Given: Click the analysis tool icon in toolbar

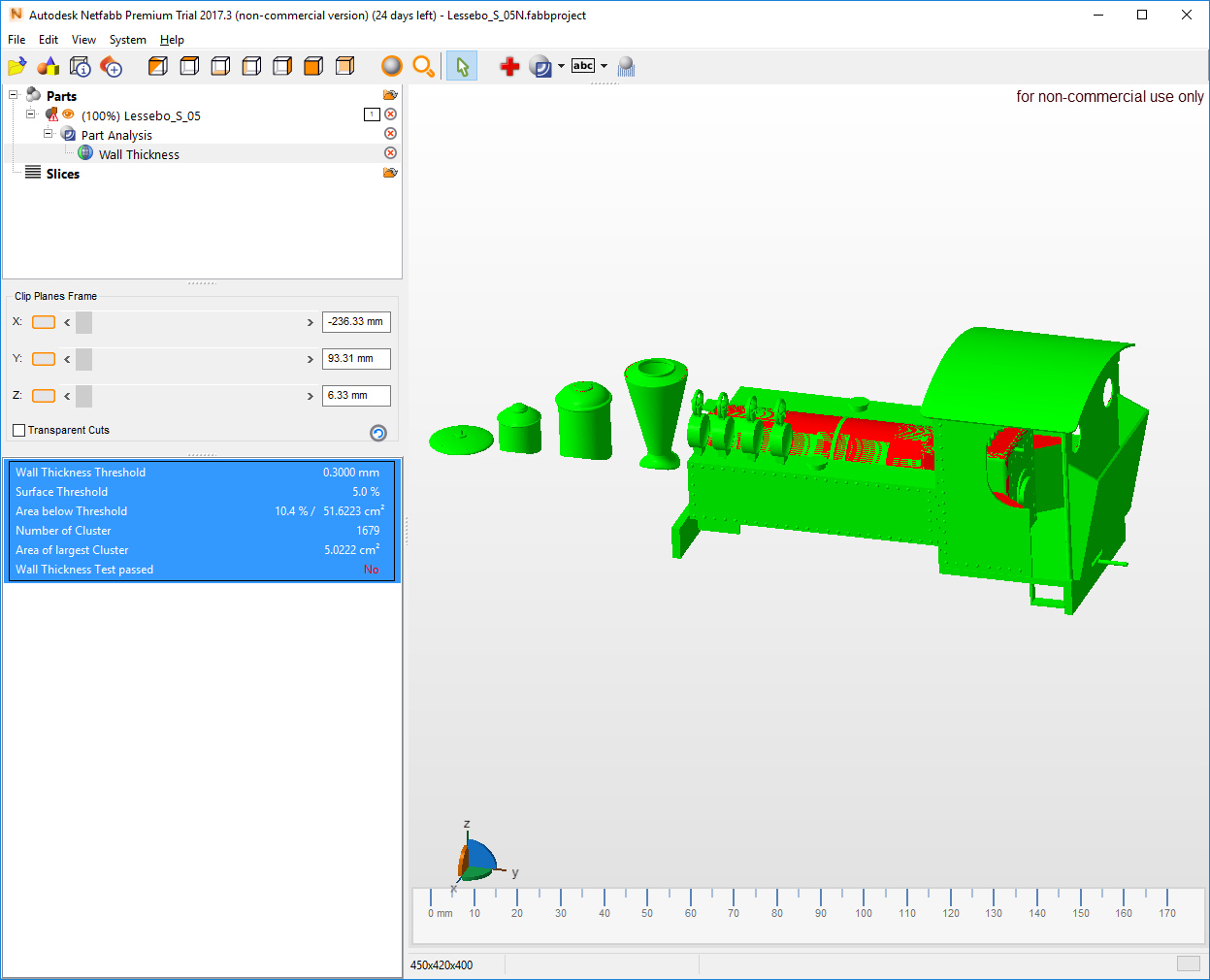Looking at the screenshot, I should coord(540,66).
